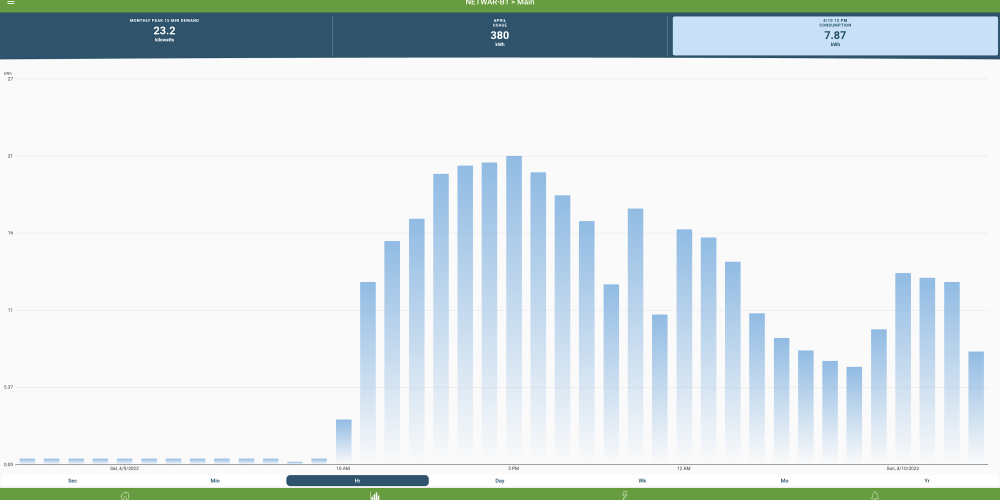Change interval to Wk
The width and height of the screenshot is (1000, 500).
642,481
